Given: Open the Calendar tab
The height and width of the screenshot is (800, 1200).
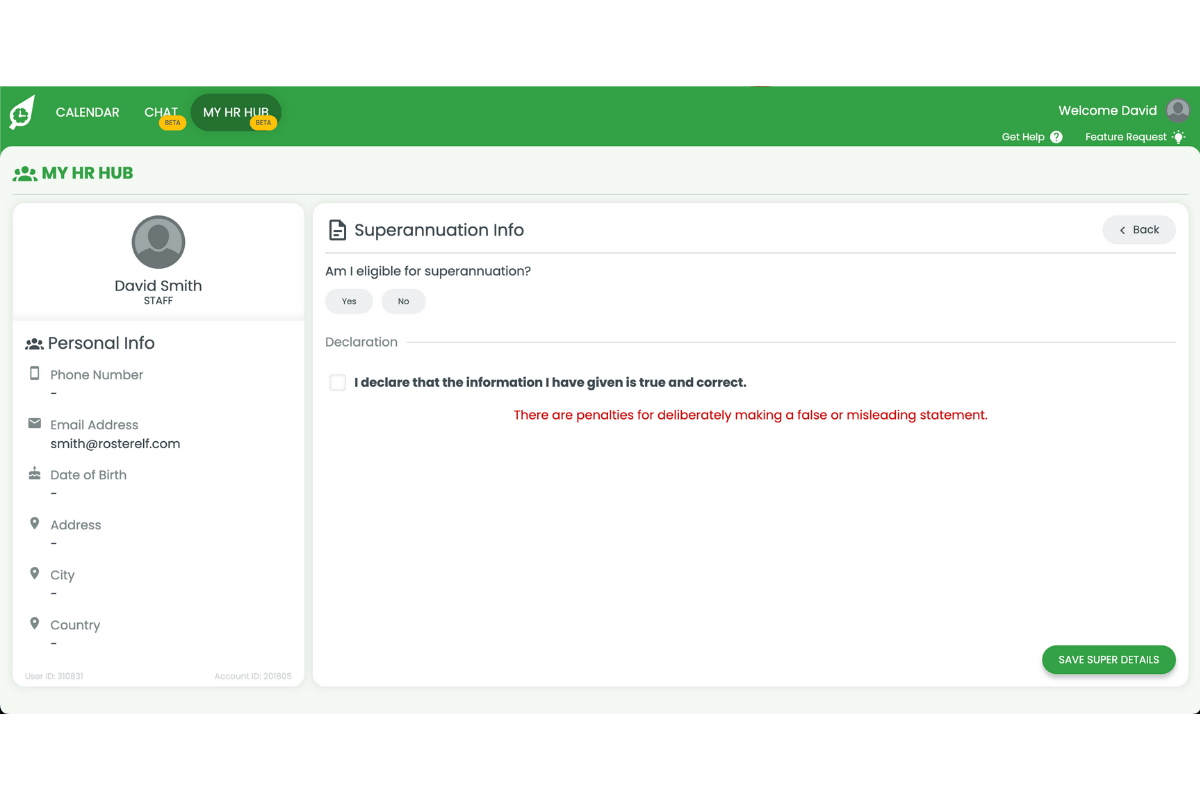Looking at the screenshot, I should [88, 113].
